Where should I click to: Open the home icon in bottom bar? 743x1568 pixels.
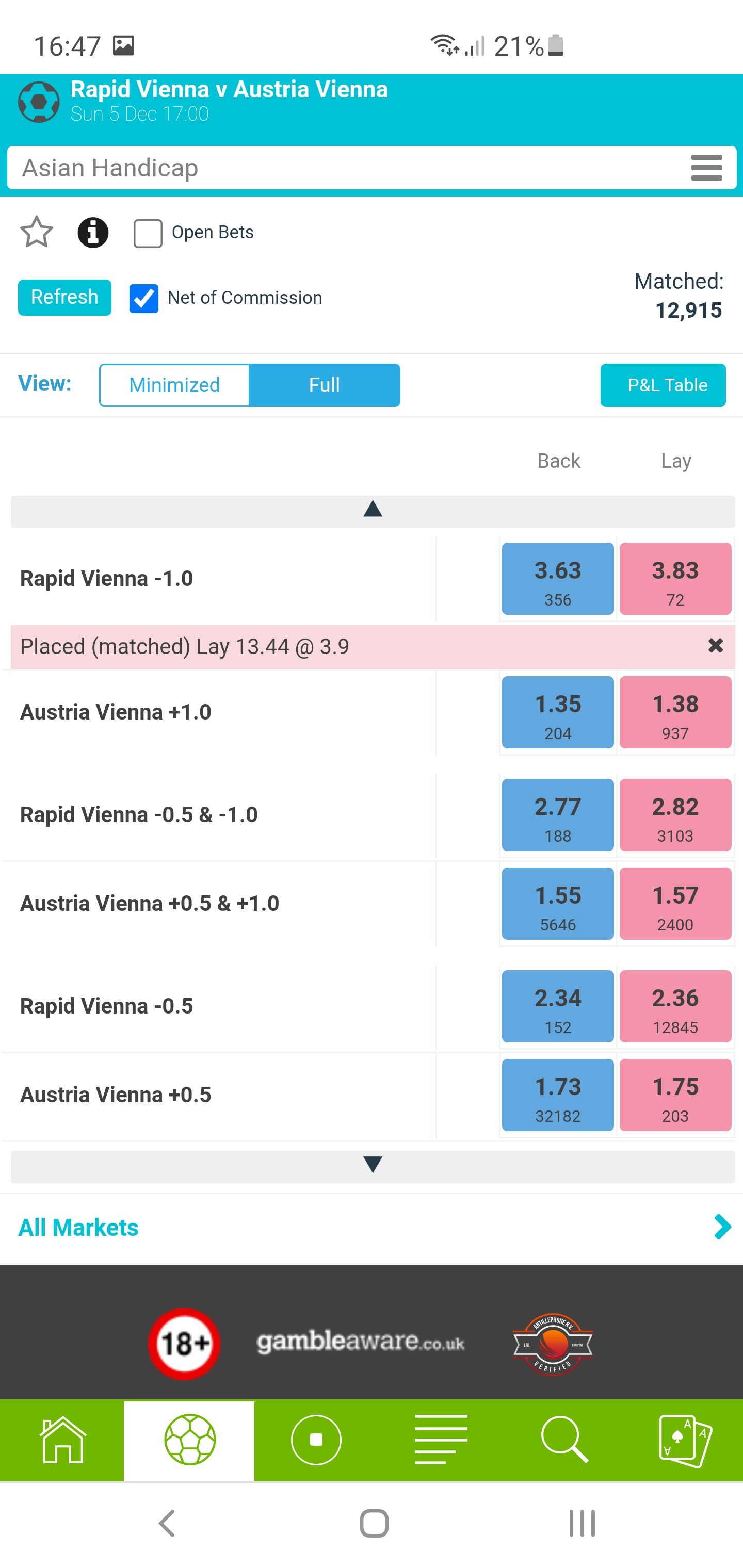62,1440
